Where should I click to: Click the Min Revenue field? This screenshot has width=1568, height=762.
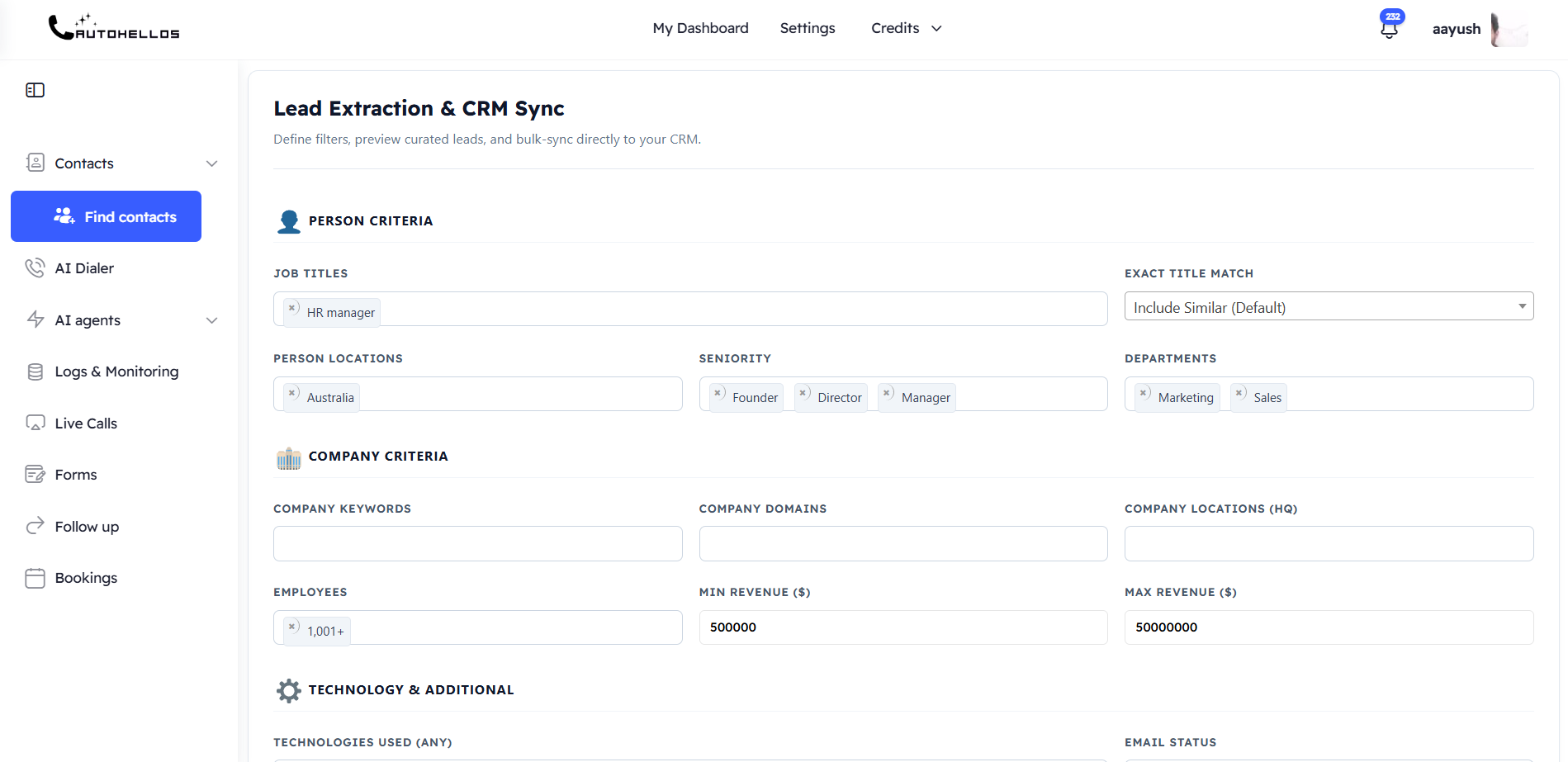pos(903,627)
